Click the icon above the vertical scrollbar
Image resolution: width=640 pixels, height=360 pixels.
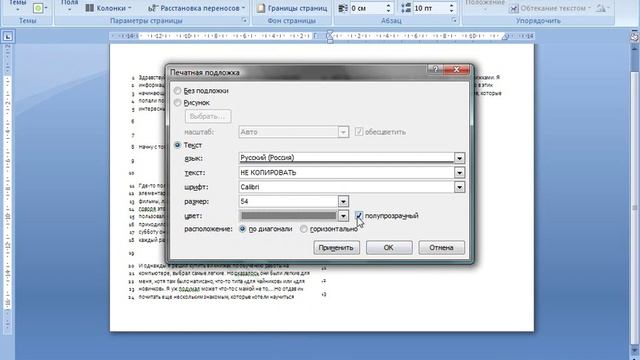pos(635,37)
